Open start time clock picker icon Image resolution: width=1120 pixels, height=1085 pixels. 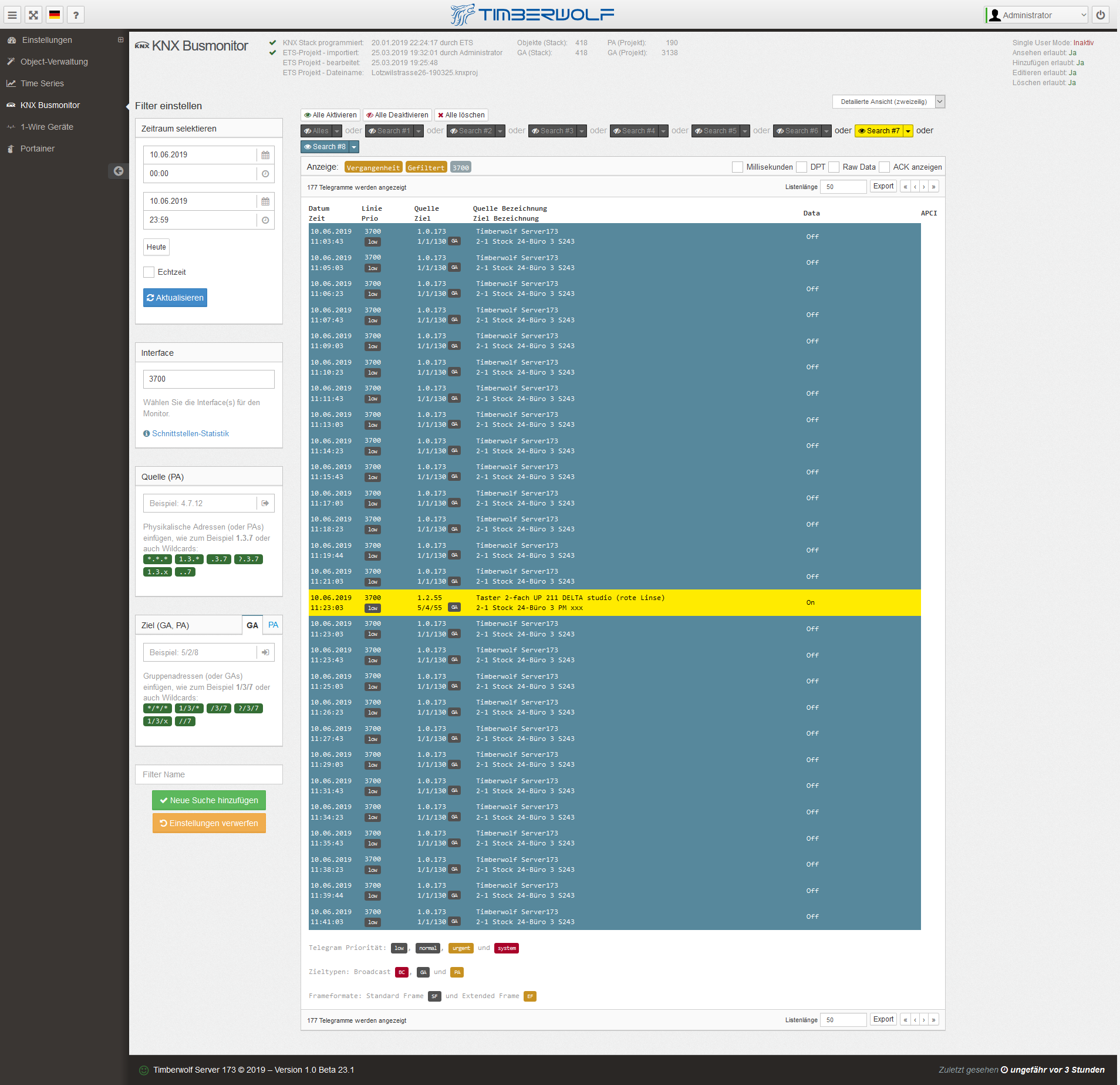point(265,174)
